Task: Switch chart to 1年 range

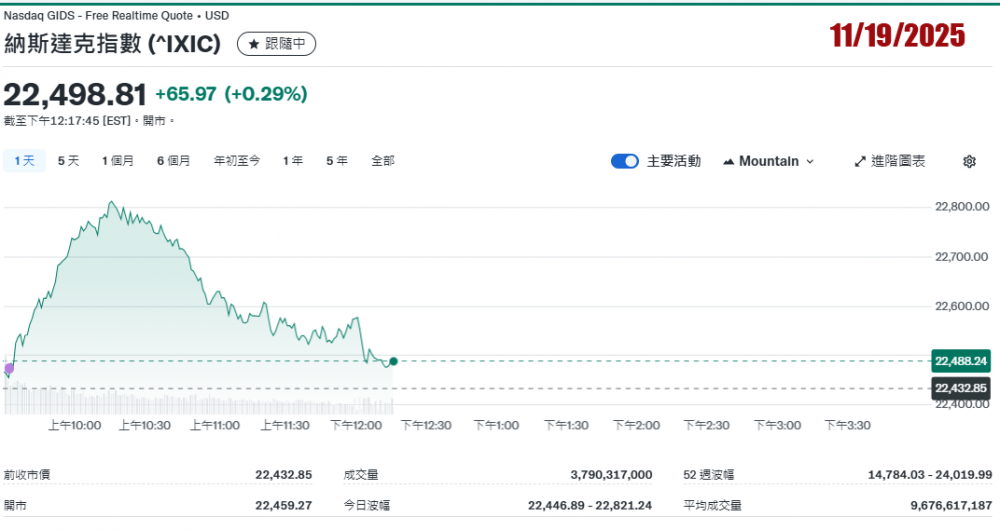Action: 293,161
